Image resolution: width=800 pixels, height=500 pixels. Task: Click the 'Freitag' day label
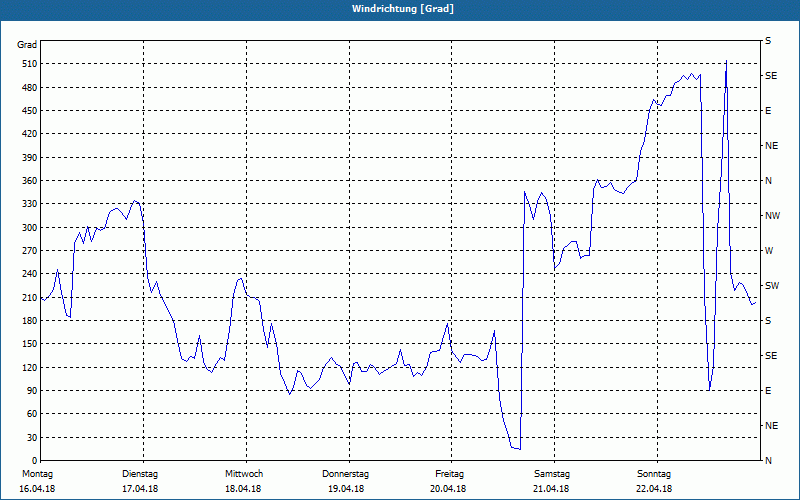pos(449,474)
